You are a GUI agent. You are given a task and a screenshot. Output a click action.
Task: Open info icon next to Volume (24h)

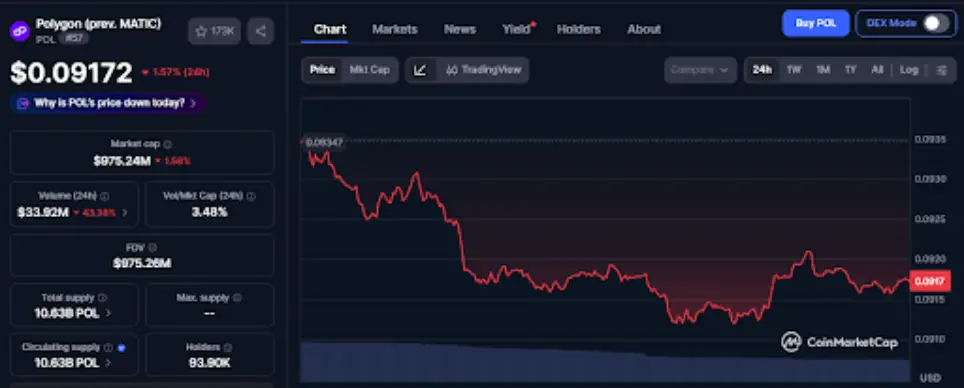point(105,196)
